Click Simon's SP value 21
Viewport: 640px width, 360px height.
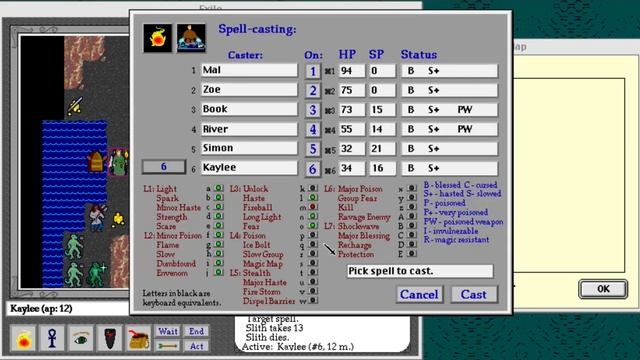point(382,149)
